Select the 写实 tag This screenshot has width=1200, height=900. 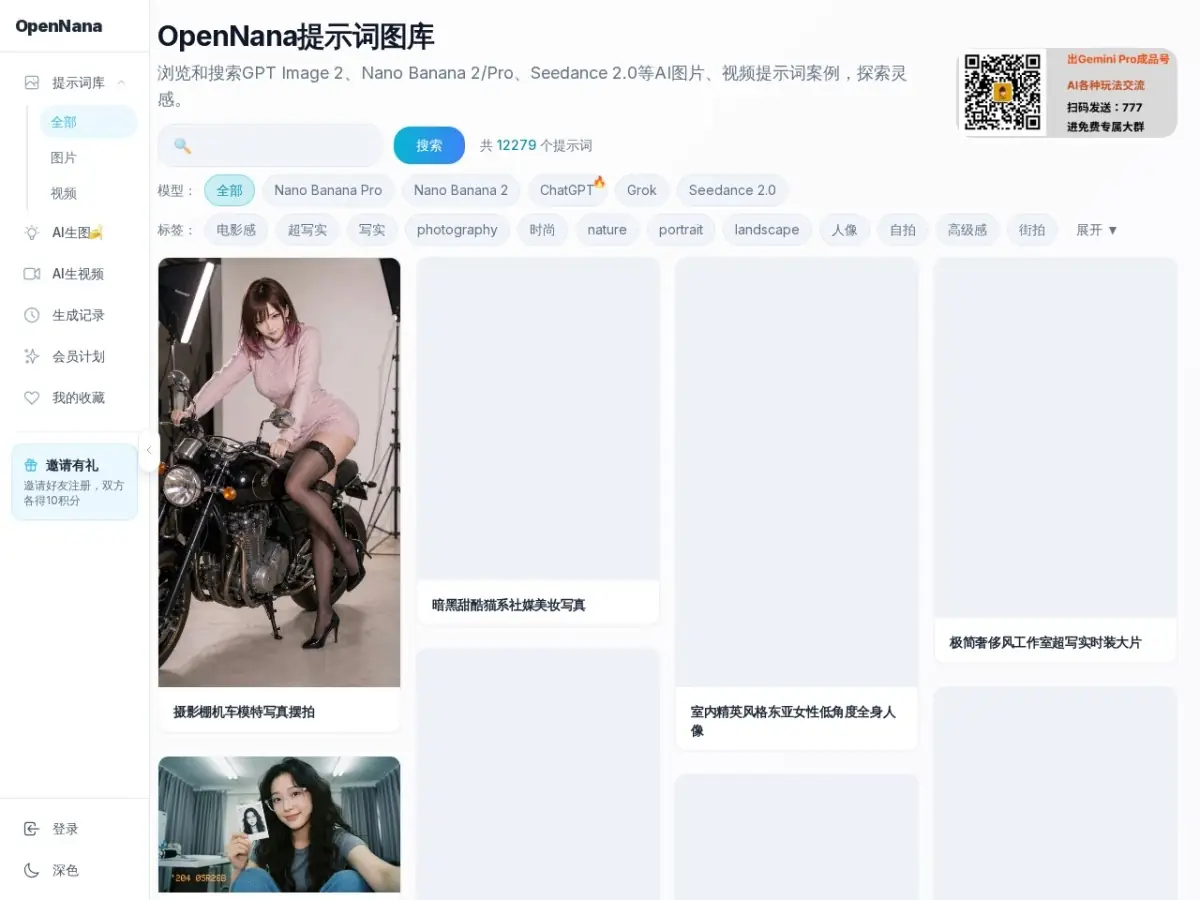(x=372, y=230)
